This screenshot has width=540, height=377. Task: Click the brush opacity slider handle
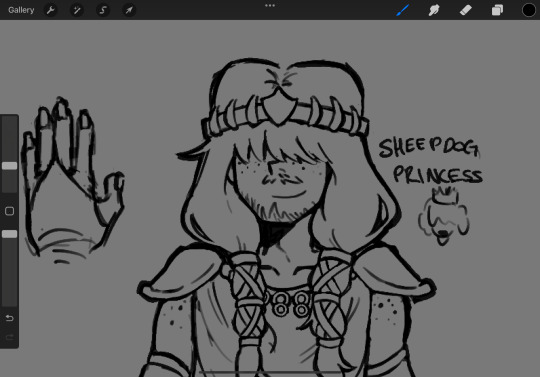[10, 234]
